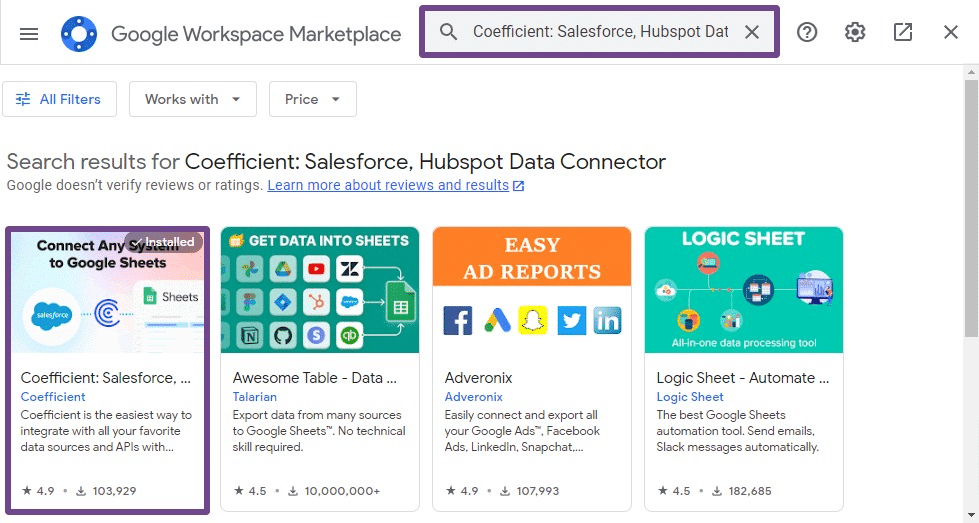Click the Google Workspace Marketplace logo
The height and width of the screenshot is (523, 979).
coord(79,34)
